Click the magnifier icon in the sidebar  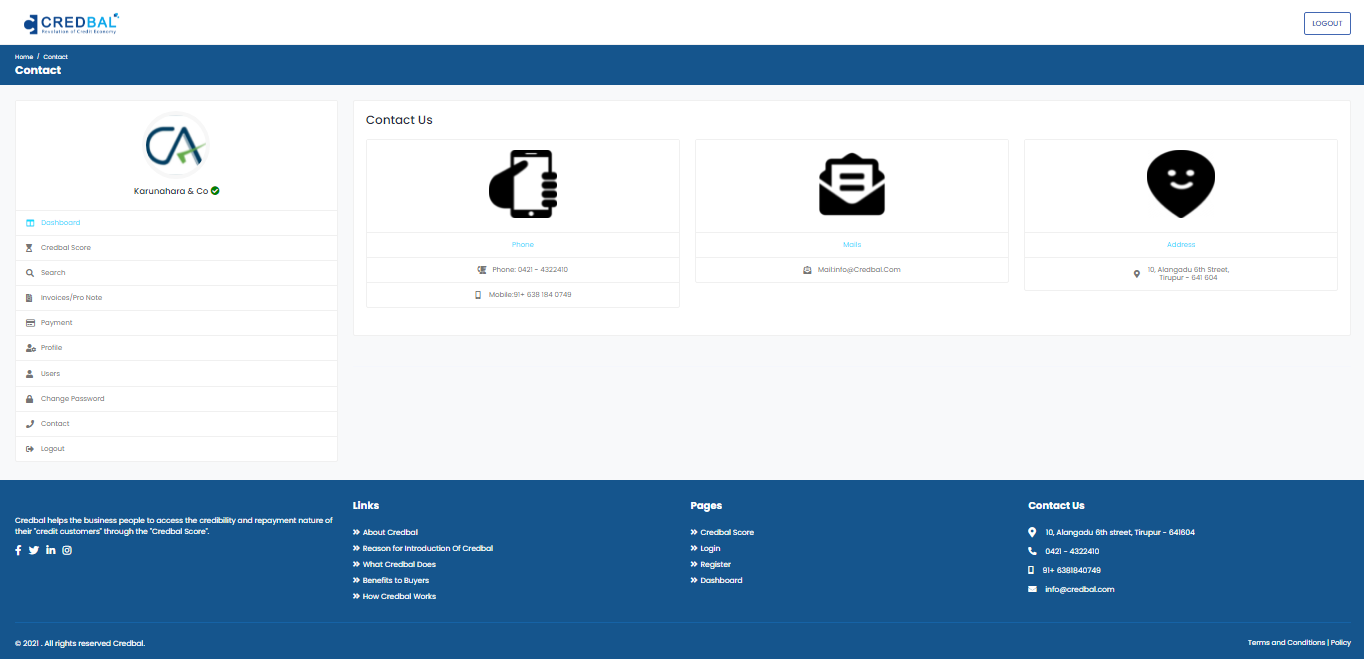pos(30,273)
